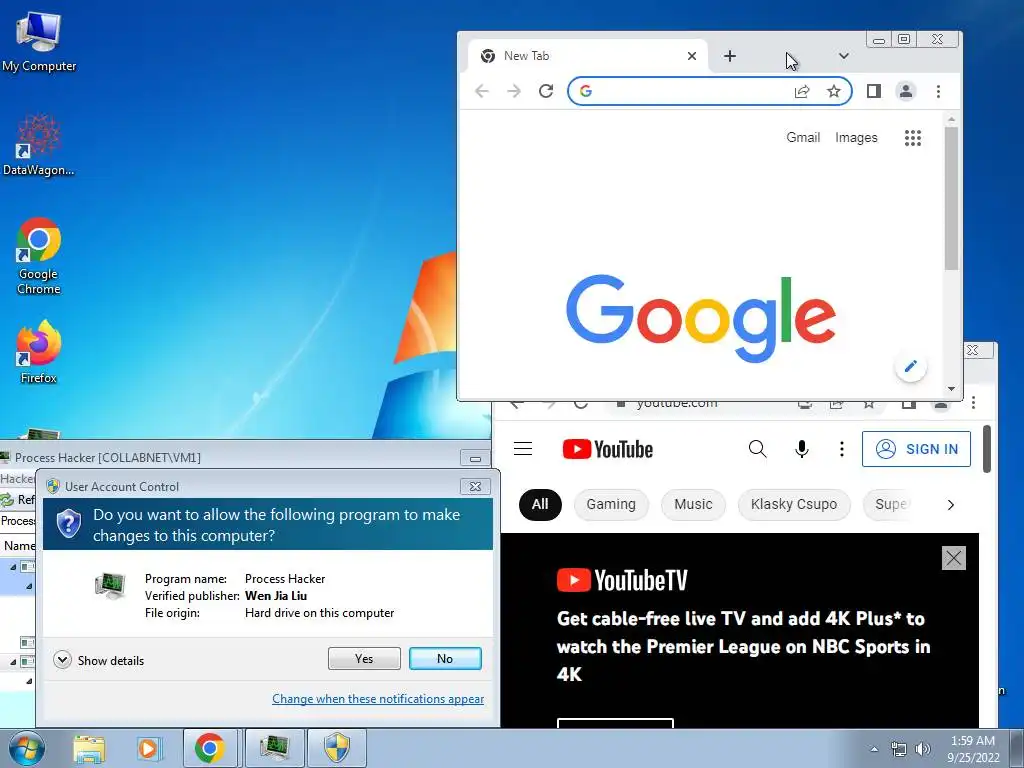Open the YouTube hamburger guide menu

[x=523, y=449]
